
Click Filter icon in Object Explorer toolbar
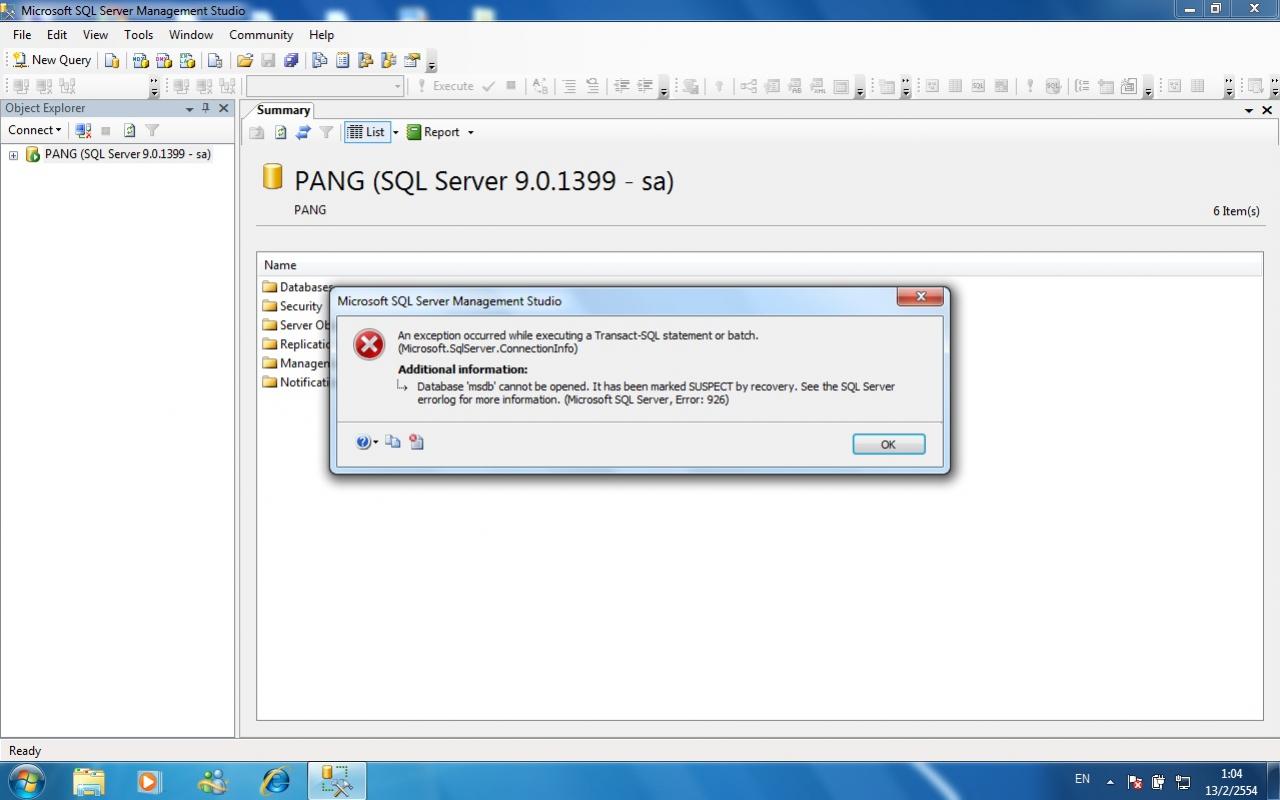pyautogui.click(x=152, y=130)
